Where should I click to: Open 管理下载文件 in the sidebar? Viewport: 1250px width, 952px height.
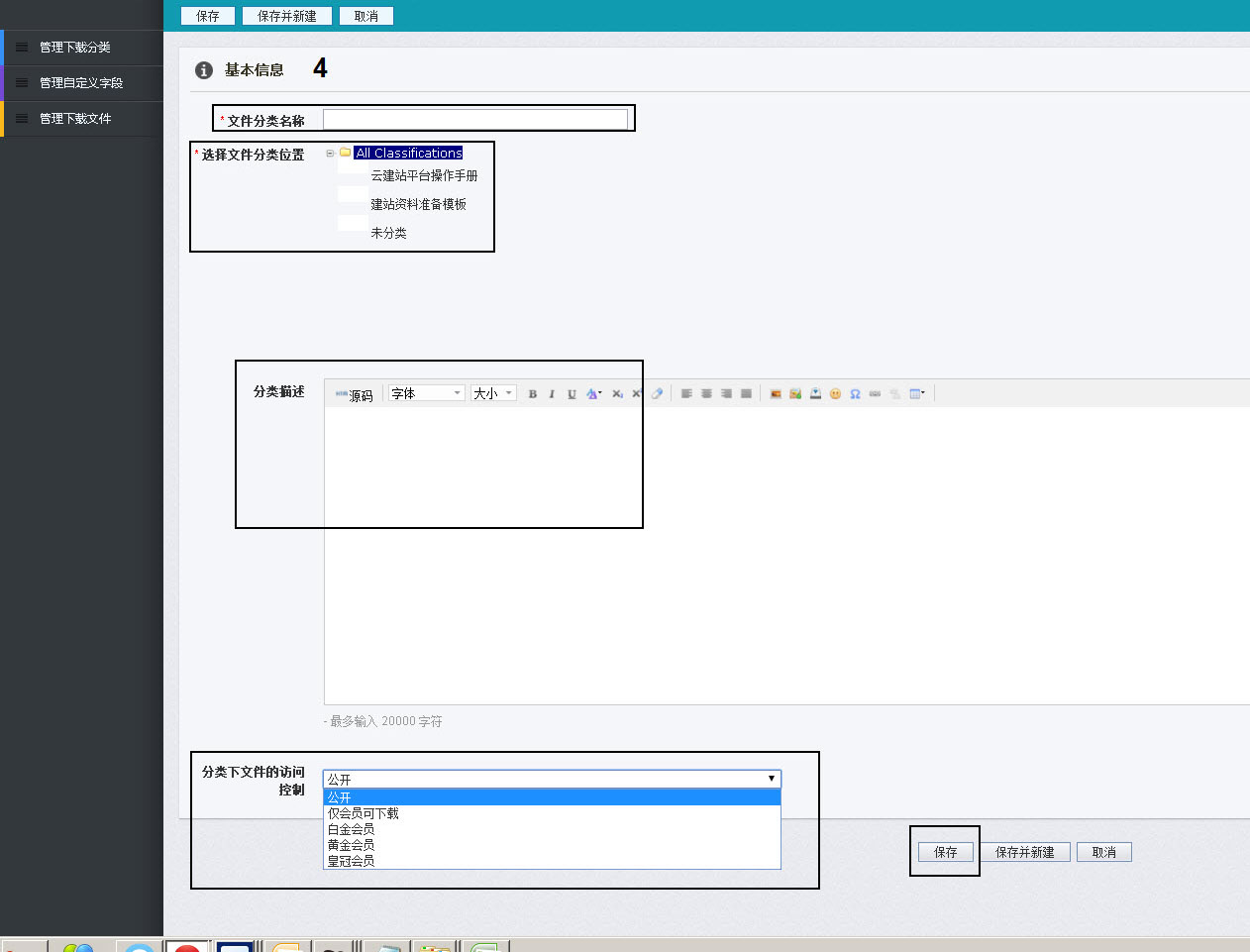point(75,119)
